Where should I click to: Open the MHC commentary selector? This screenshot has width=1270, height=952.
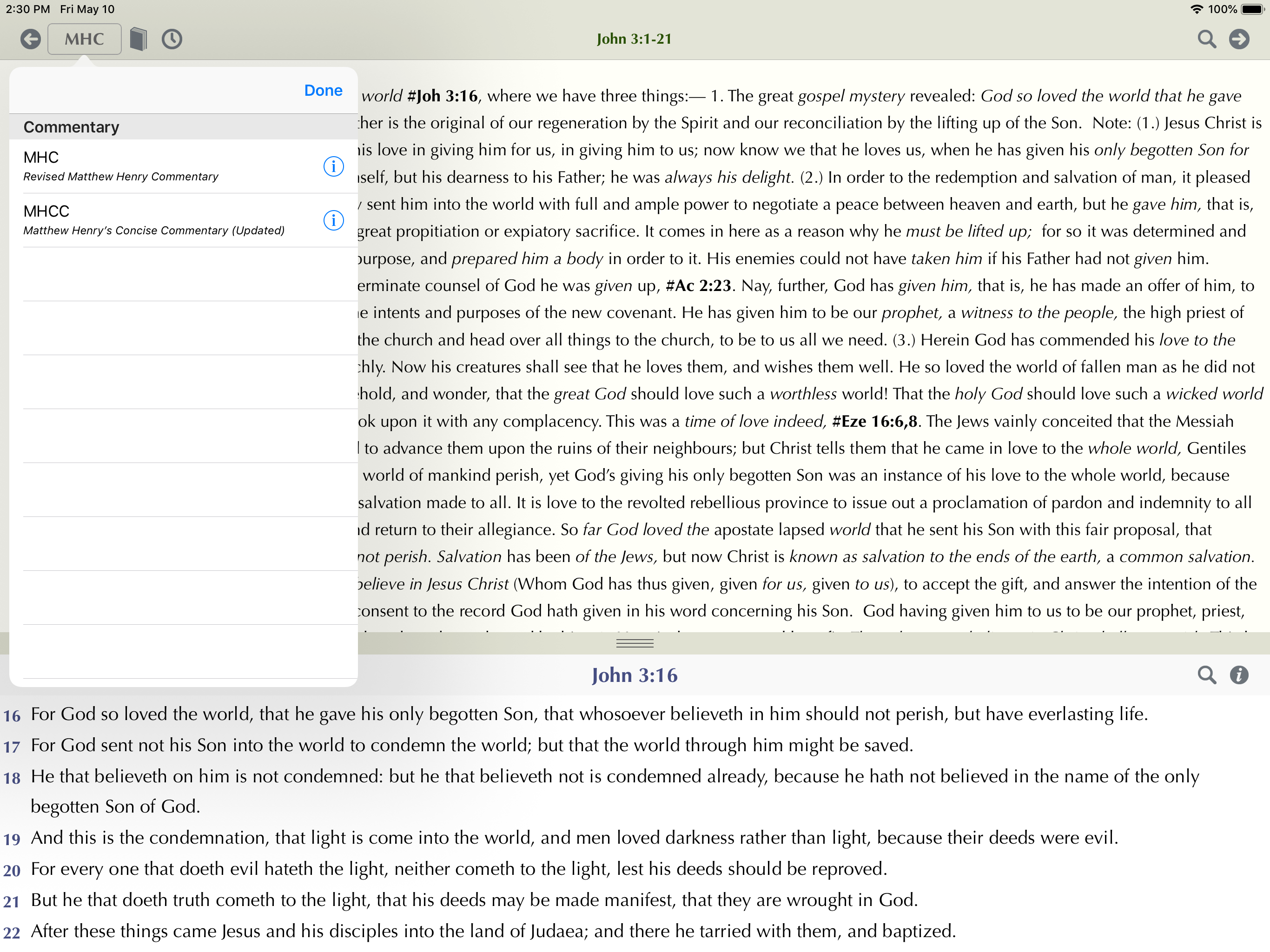(x=85, y=39)
